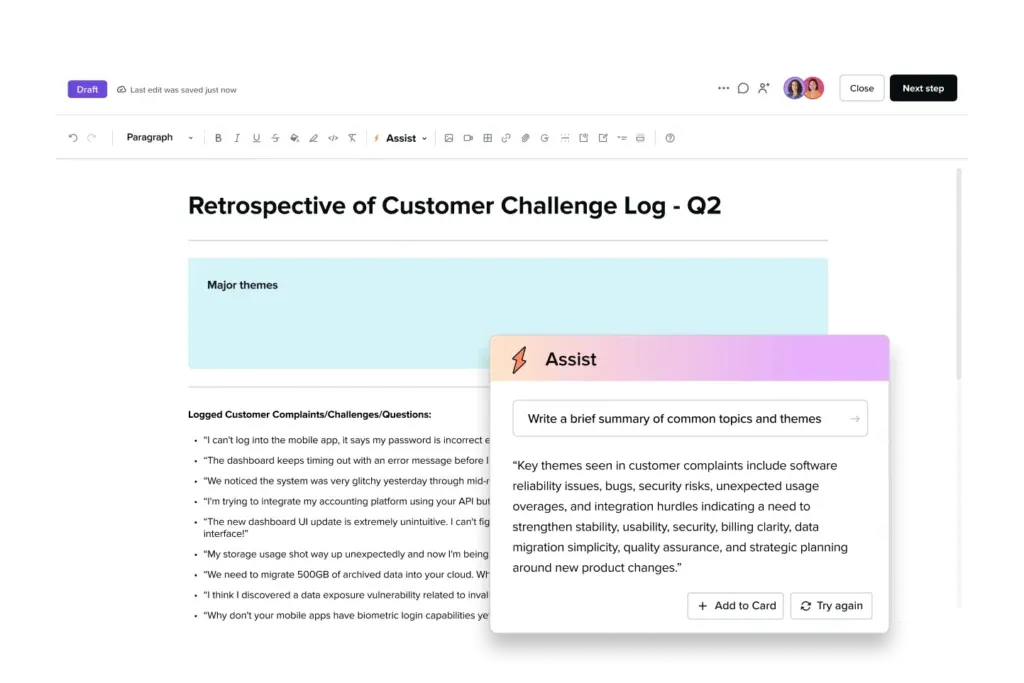Open the text fill color tool
The image size is (1024, 683).
(294, 138)
